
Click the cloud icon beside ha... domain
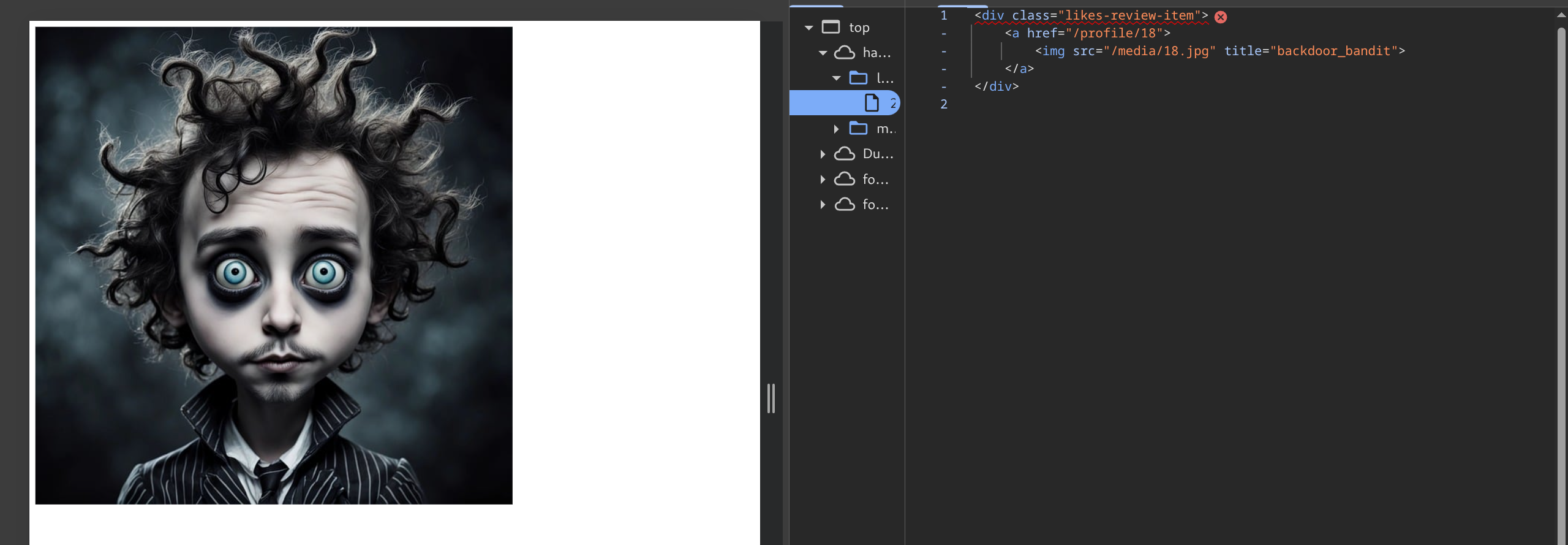pyautogui.click(x=845, y=53)
